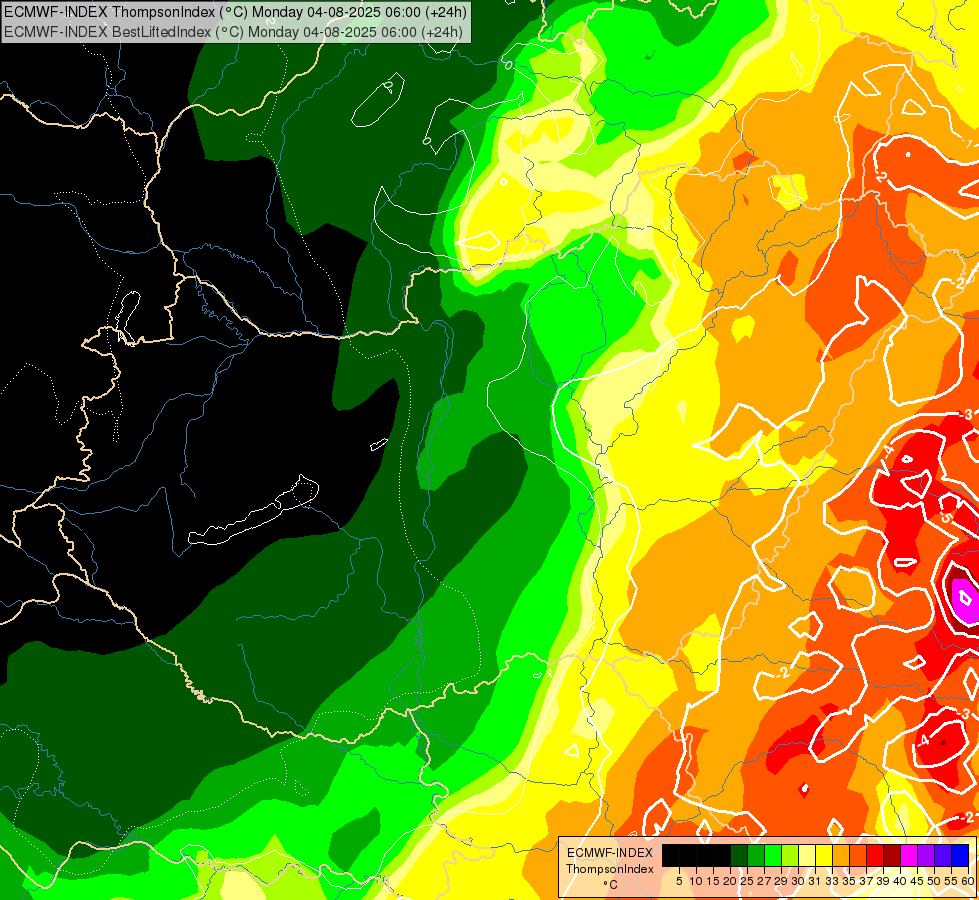
Task: Select the orange-red 35–37 legend swatch
Action: [858, 855]
